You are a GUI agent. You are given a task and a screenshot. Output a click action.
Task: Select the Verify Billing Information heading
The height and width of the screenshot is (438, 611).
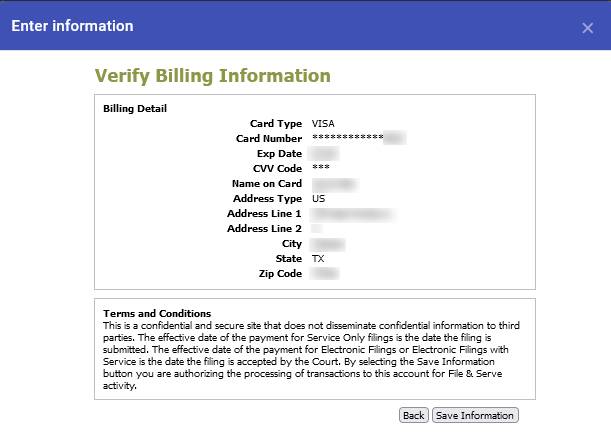(212, 76)
